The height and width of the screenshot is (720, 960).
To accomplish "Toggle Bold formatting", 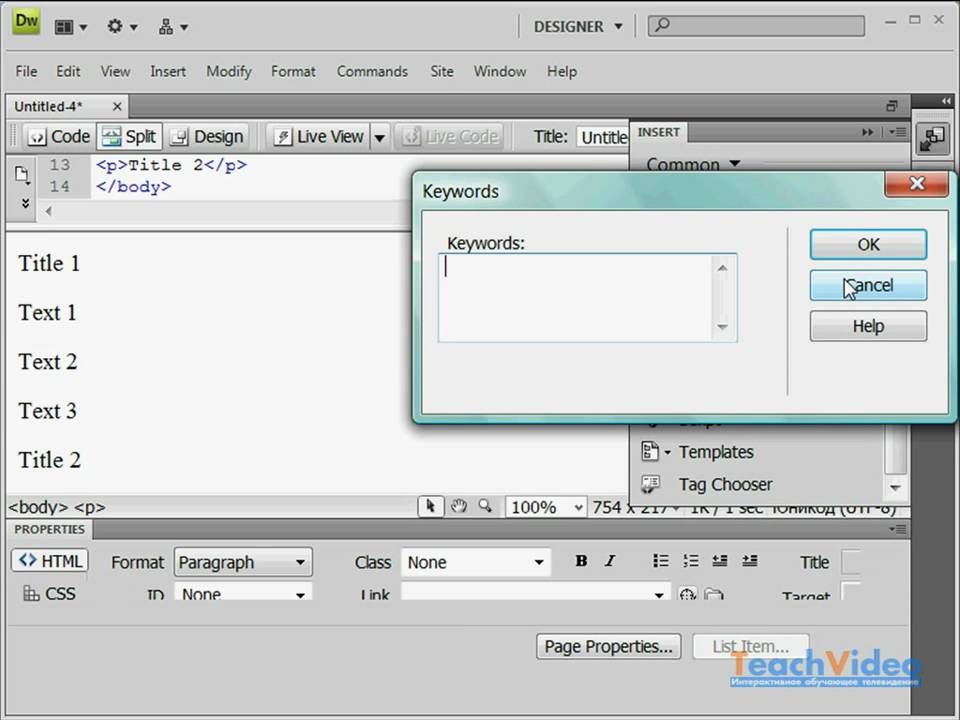I will [x=581, y=561].
